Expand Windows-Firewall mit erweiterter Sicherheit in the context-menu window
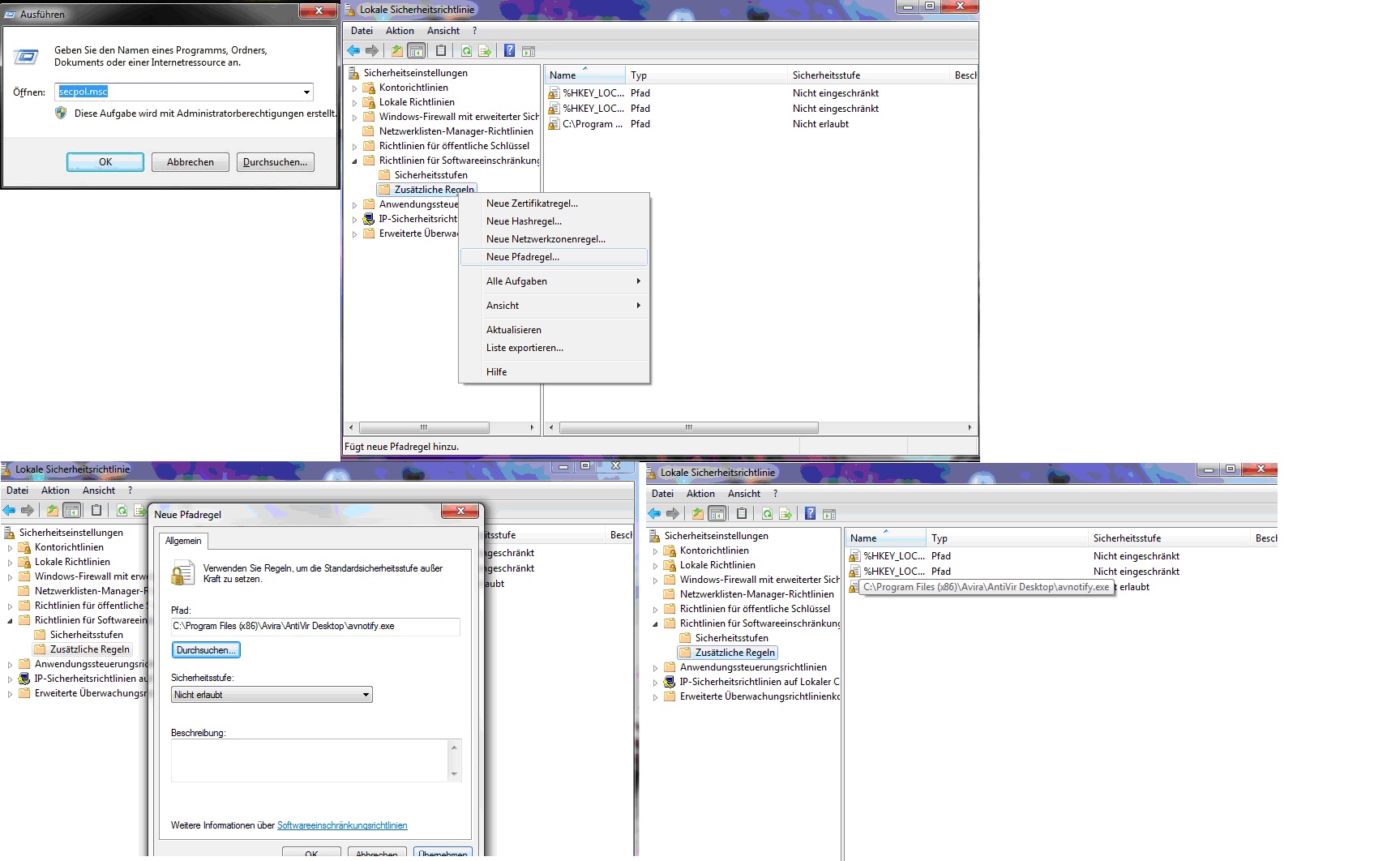Screen dimensions: 1400x861 pos(354,117)
